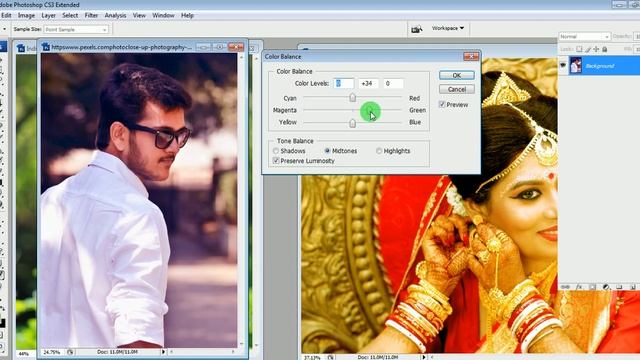The image size is (640, 360).
Task: Open the Edit menu
Action: click(6, 15)
